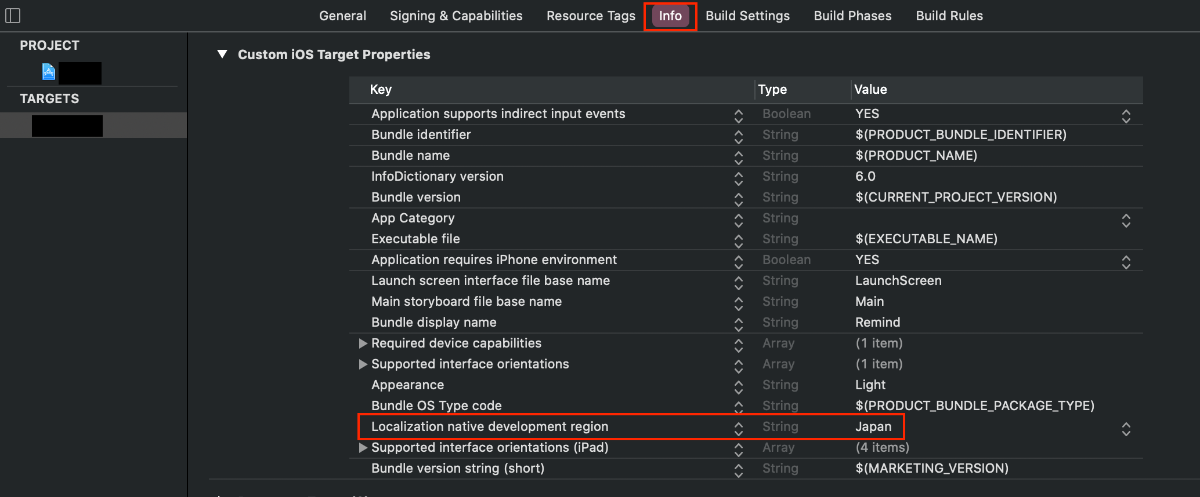1200x497 pixels.
Task: Select the project file icon under PROJECT
Action: [x=48, y=72]
